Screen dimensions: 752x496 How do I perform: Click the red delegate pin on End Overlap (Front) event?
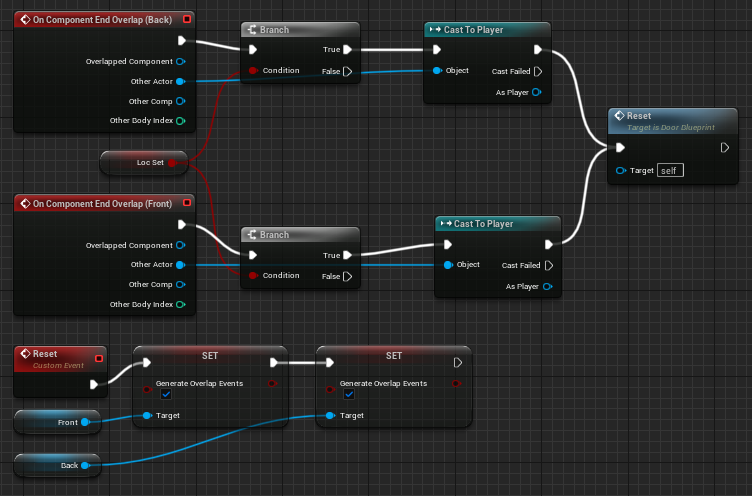click(x=188, y=203)
